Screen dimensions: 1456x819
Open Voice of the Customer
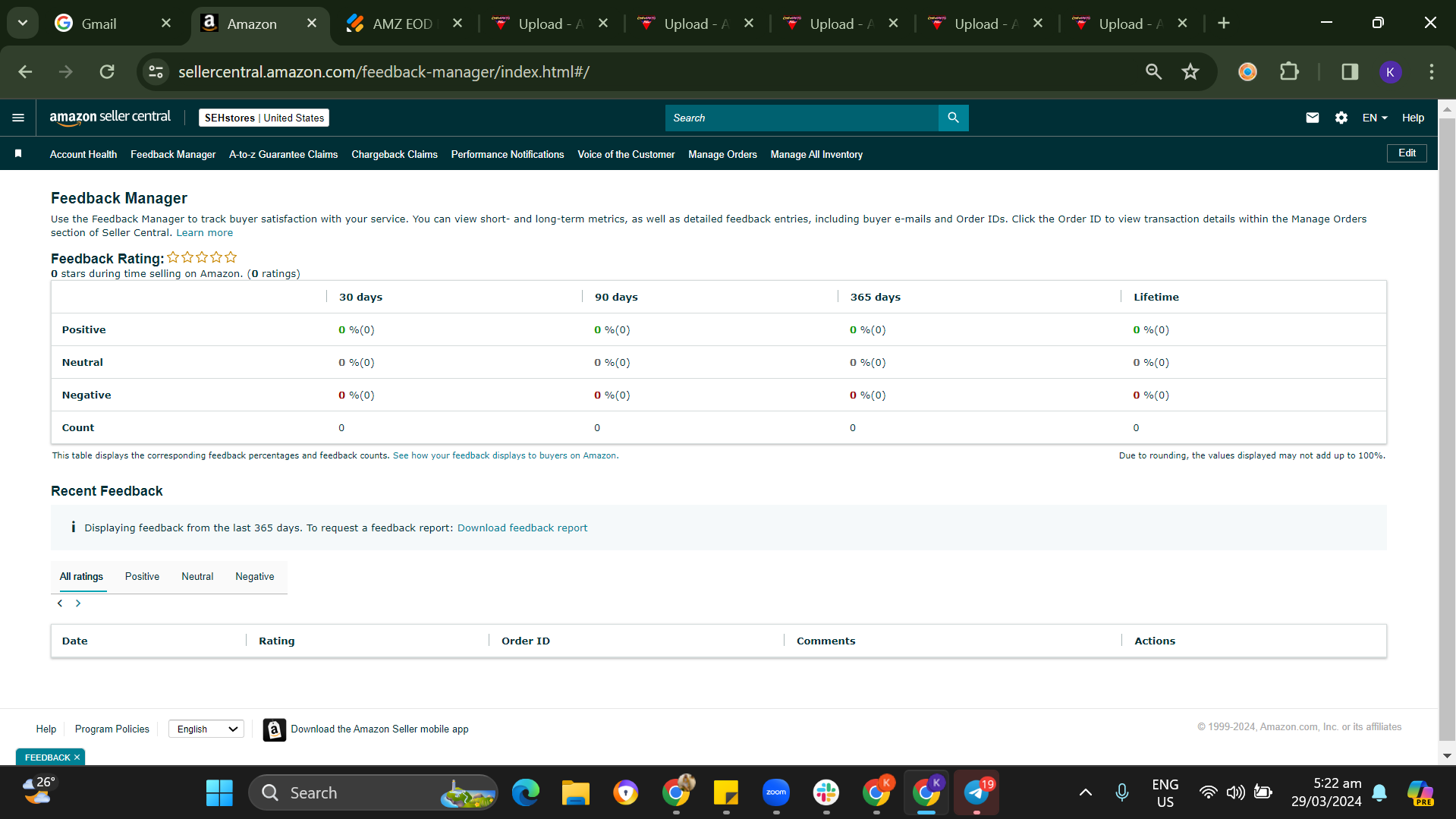(x=626, y=154)
